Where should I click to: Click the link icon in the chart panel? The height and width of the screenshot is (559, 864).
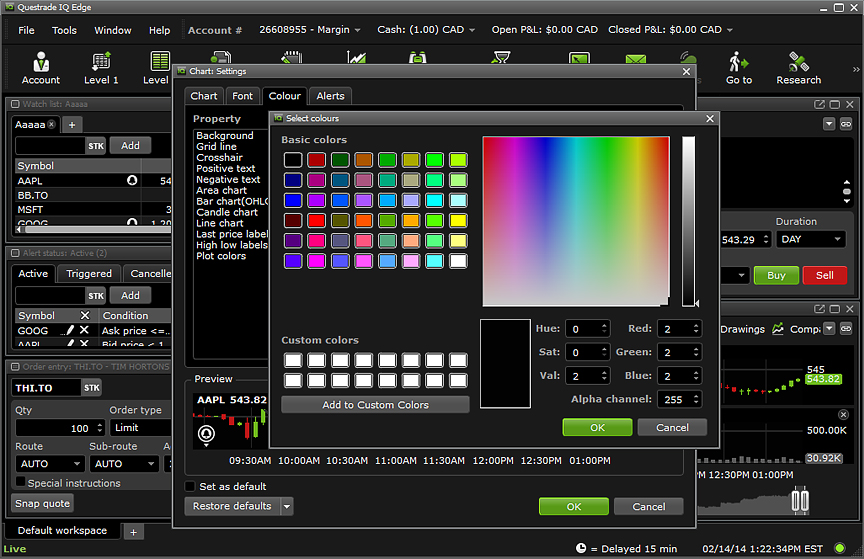[846, 329]
